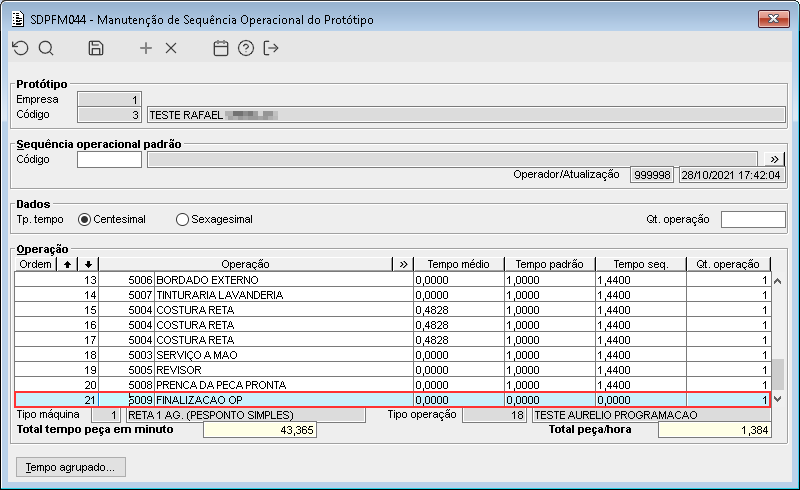Click the undo/refresh arrow toolbar icon

click(x=20, y=48)
